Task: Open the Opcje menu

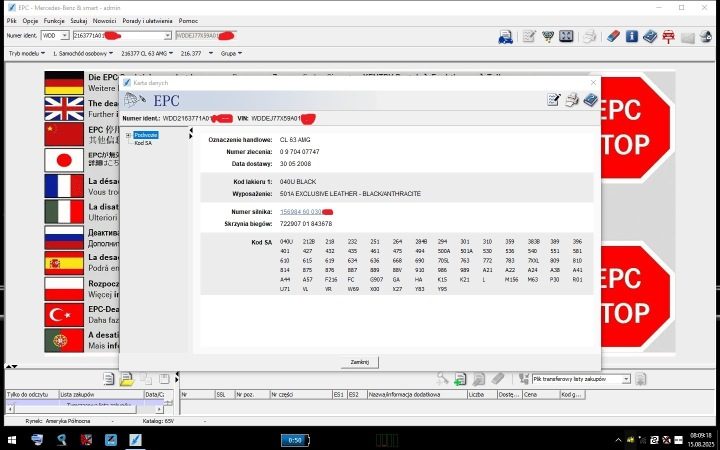Action: (x=30, y=21)
